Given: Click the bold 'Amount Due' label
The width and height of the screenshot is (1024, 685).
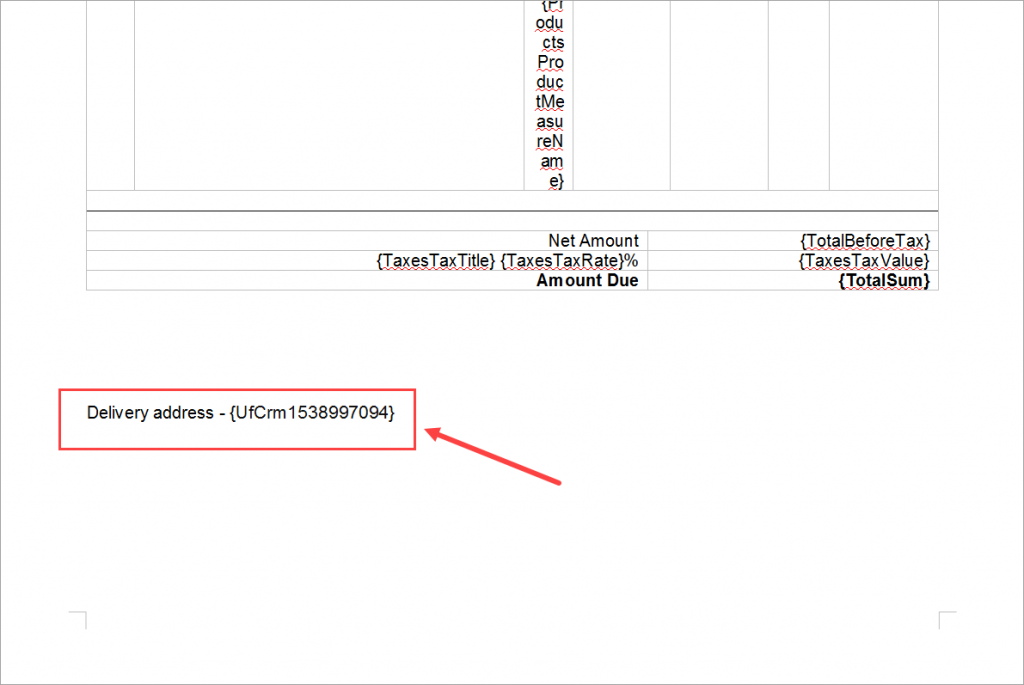Looking at the screenshot, I should [587, 280].
